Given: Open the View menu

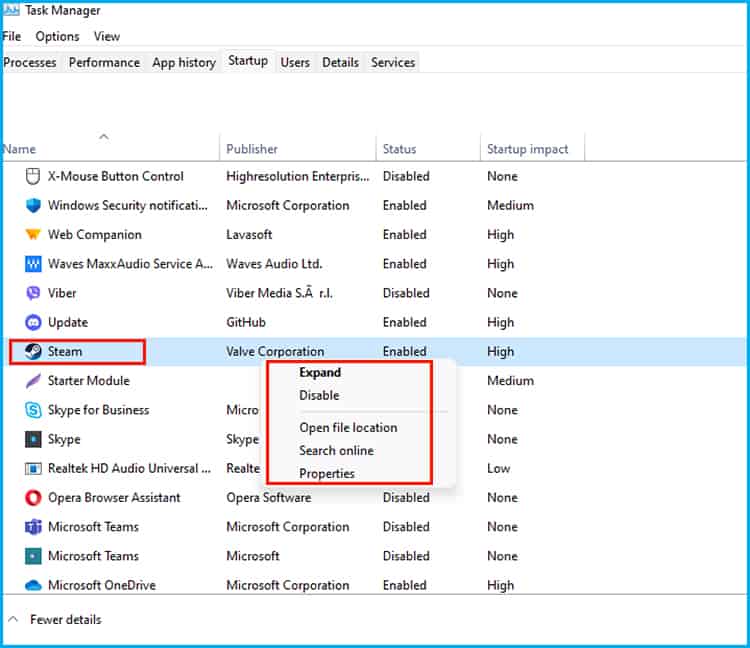Looking at the screenshot, I should tap(107, 36).
